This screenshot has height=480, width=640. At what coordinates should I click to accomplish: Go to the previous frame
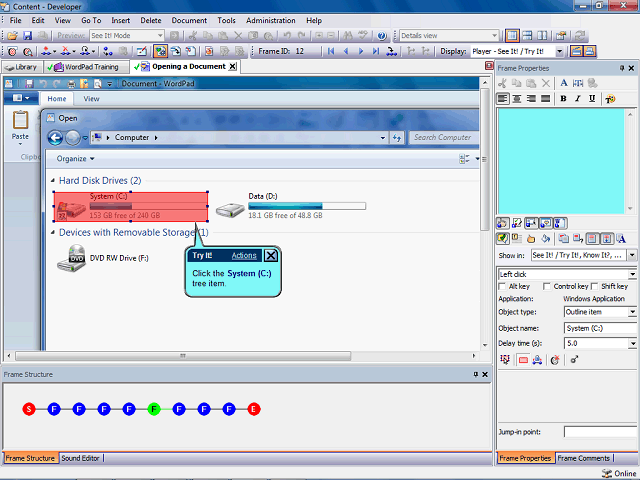click(x=346, y=51)
